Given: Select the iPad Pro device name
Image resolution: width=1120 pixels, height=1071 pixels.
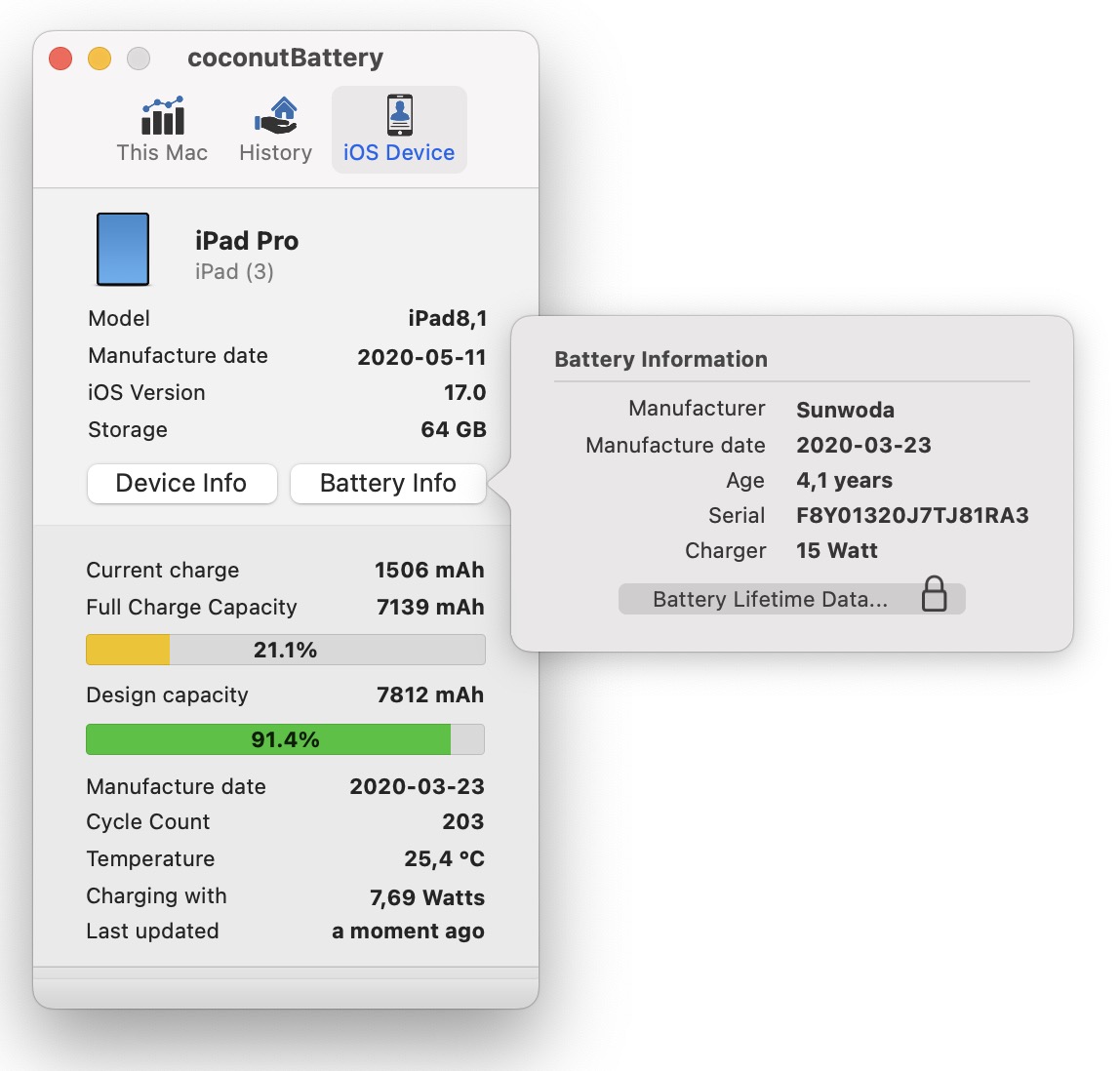Looking at the screenshot, I should (247, 241).
